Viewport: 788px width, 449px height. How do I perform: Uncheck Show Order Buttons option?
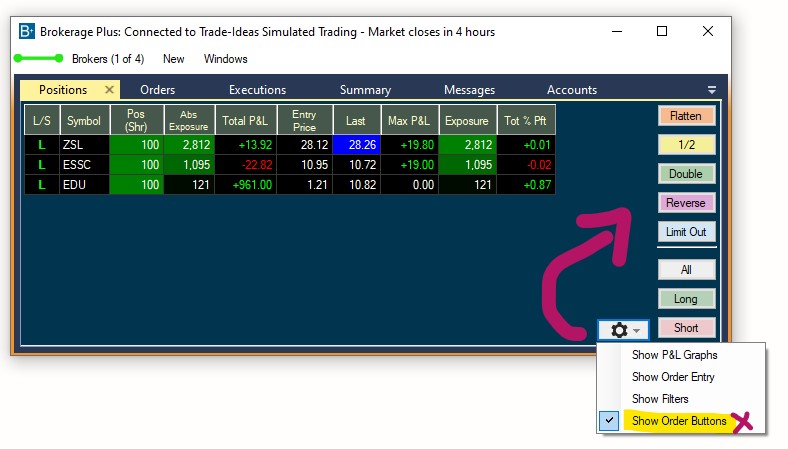pos(679,421)
